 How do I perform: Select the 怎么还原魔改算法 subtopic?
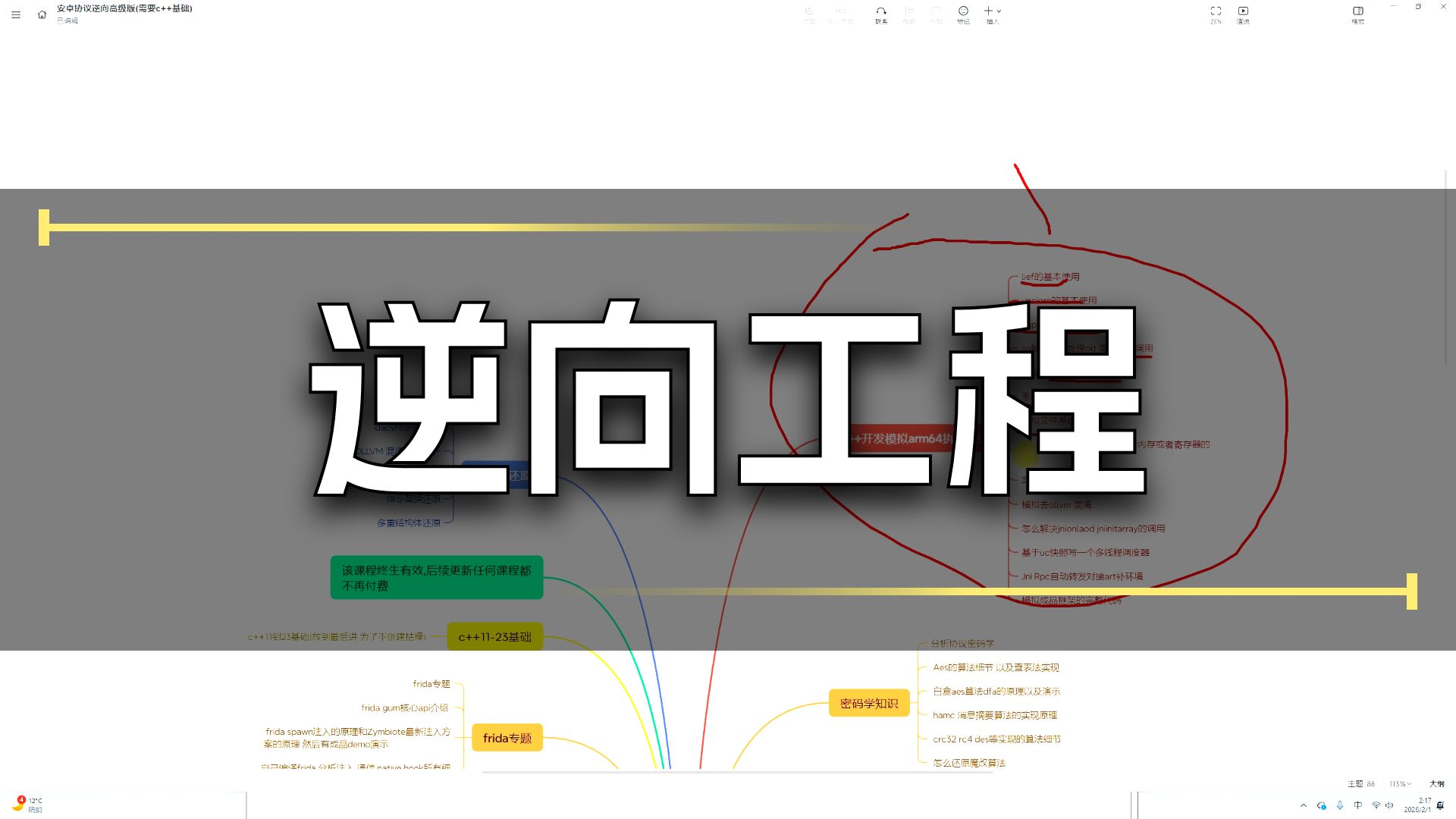[x=968, y=763]
